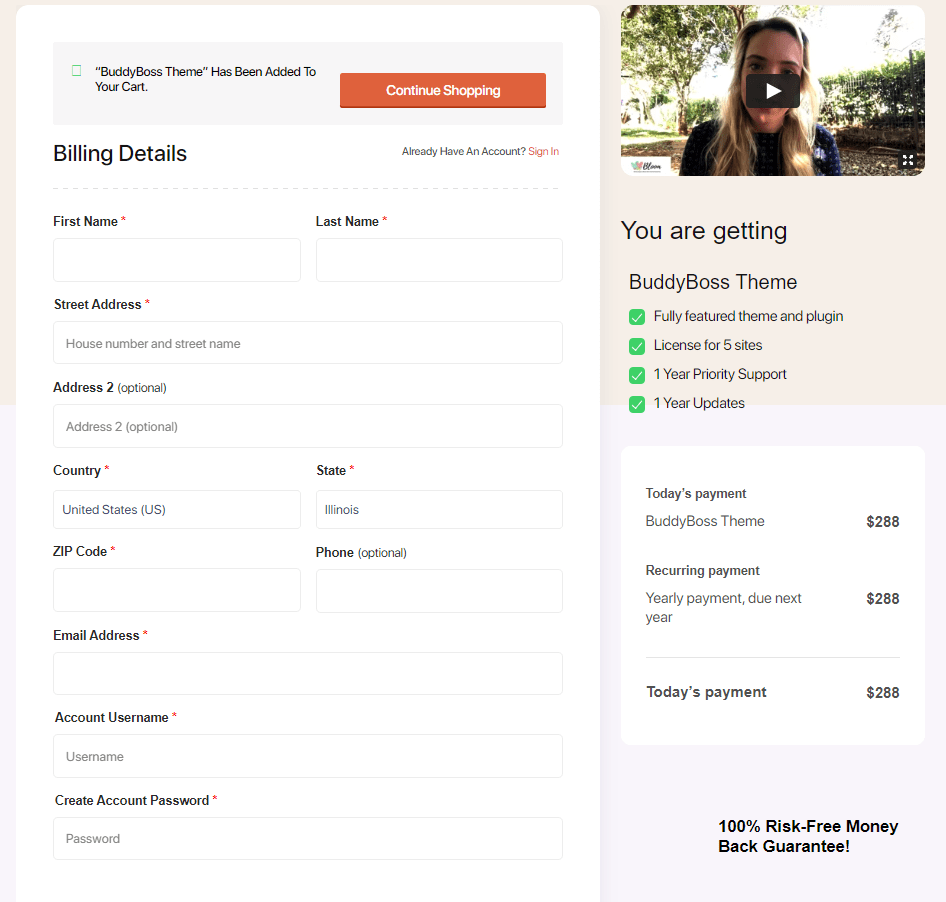Click the check icon beside Fully featured theme
The width and height of the screenshot is (946, 902).
tap(637, 317)
